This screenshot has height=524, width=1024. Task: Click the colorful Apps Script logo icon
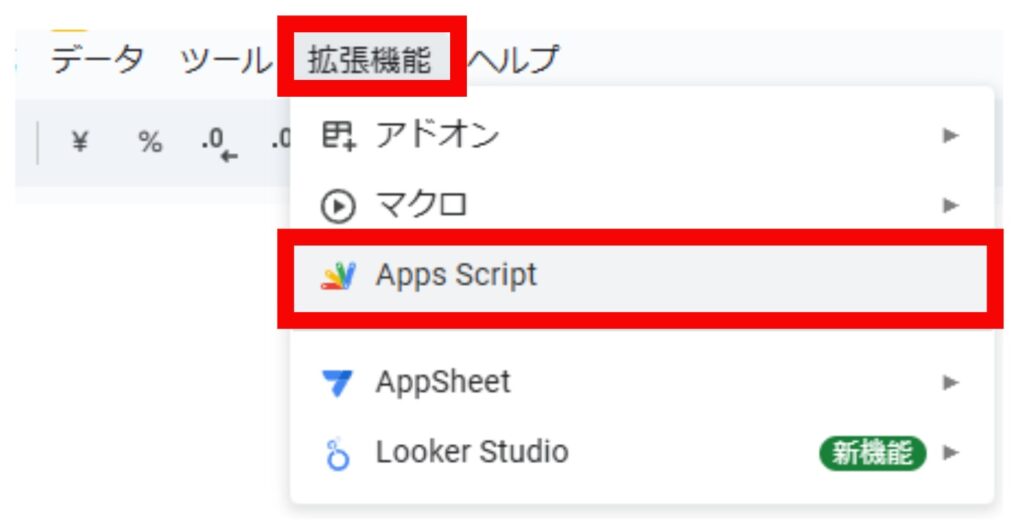tap(338, 276)
